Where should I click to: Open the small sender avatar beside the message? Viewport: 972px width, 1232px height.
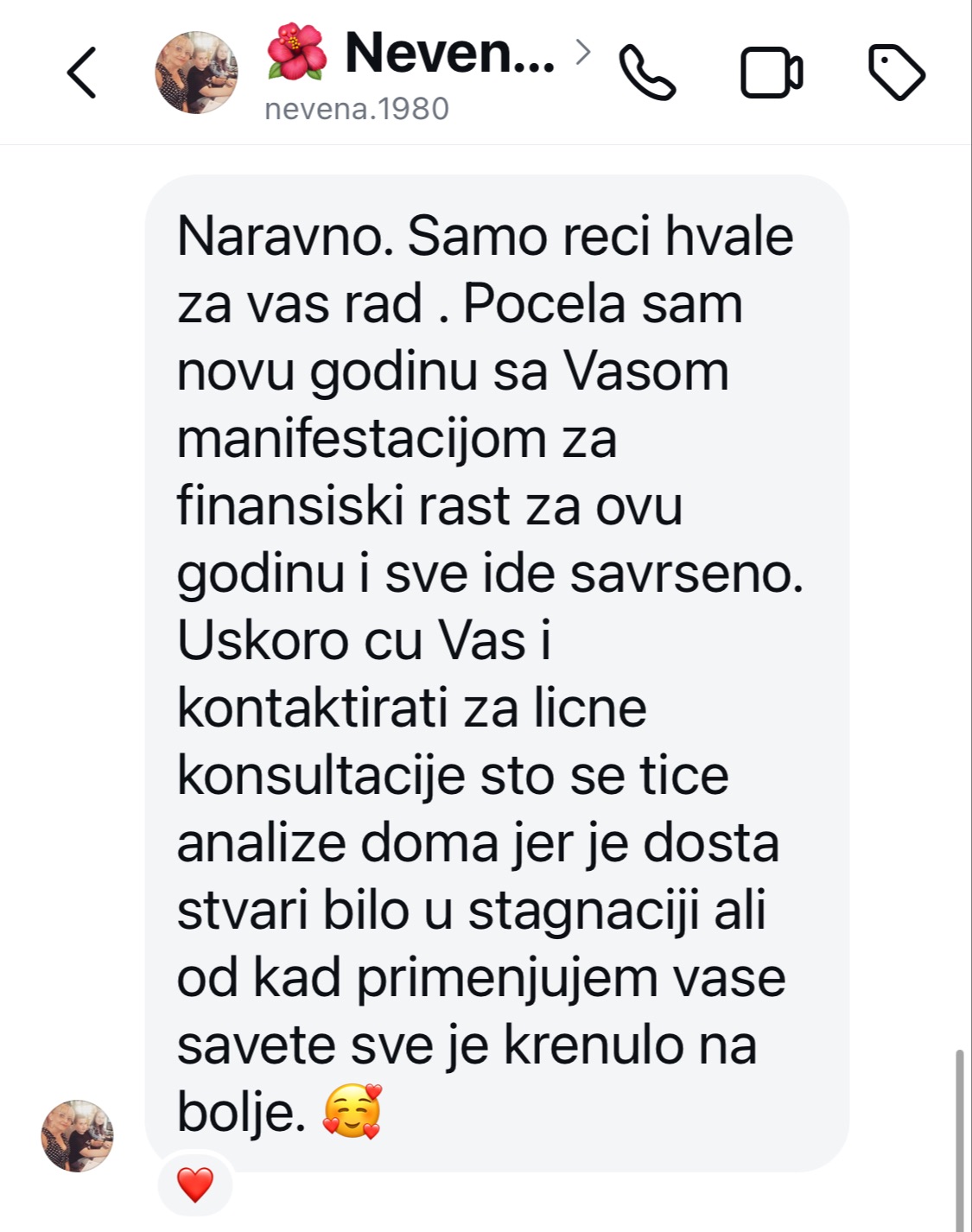[77, 1136]
